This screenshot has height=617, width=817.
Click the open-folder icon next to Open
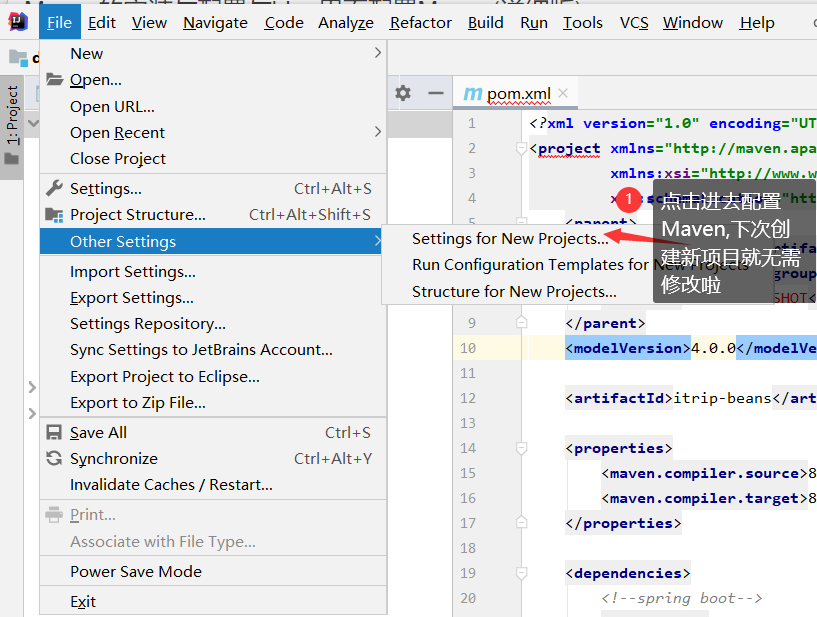tap(54, 80)
